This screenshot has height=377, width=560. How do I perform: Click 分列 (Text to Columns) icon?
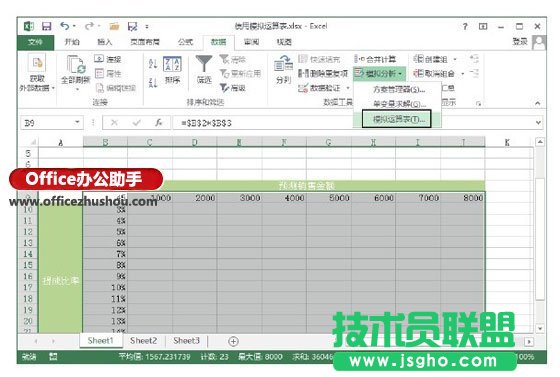(x=283, y=70)
